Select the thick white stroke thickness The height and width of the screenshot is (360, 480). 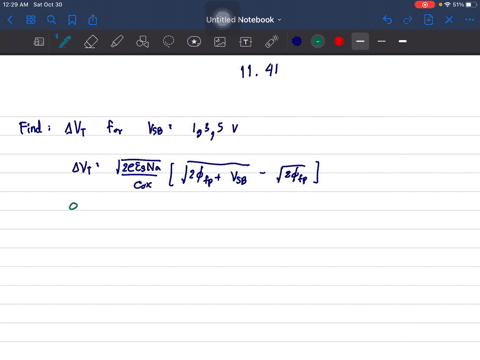[403, 41]
